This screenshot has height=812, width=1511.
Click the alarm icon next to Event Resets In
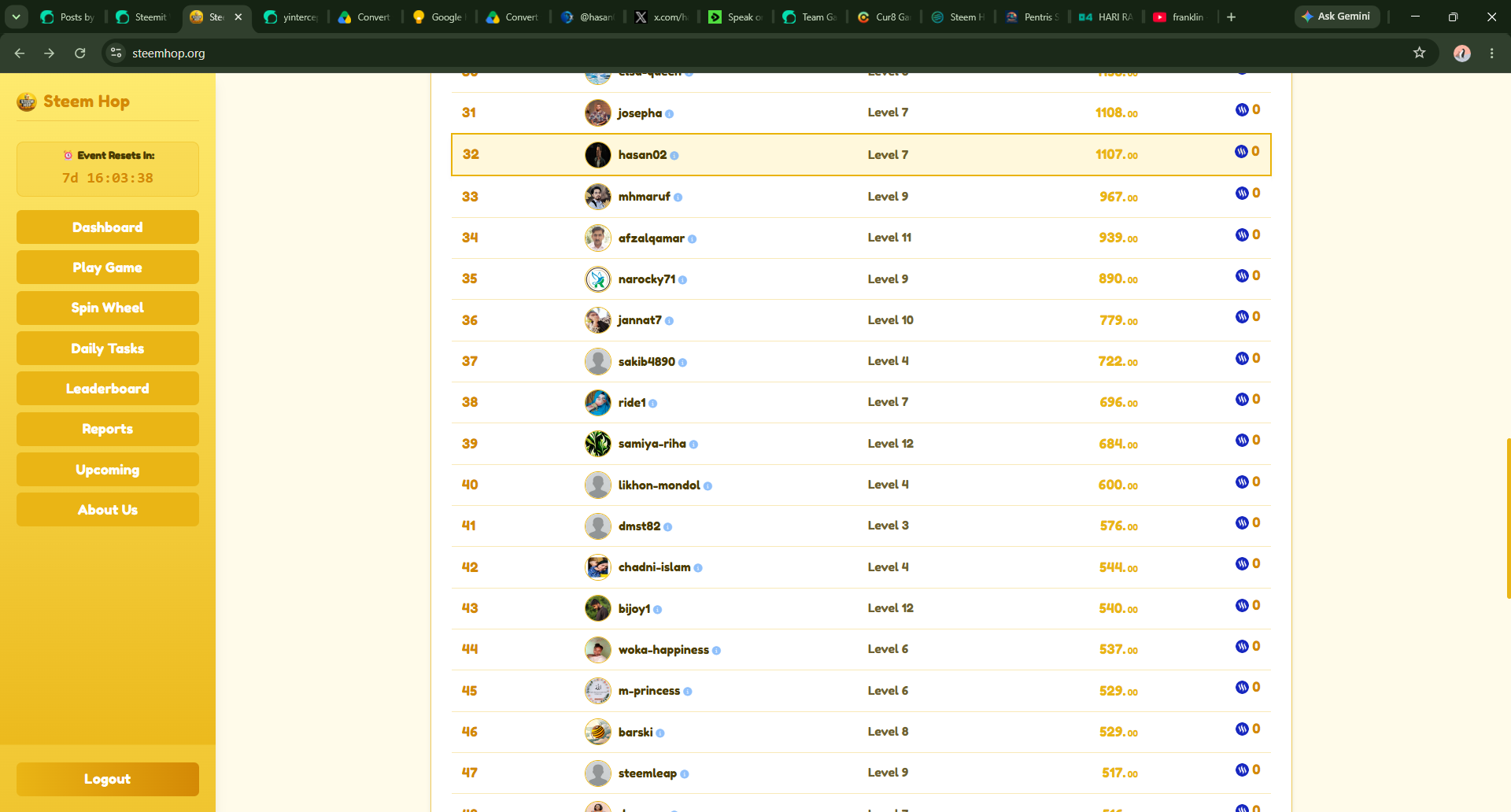pyautogui.click(x=68, y=155)
